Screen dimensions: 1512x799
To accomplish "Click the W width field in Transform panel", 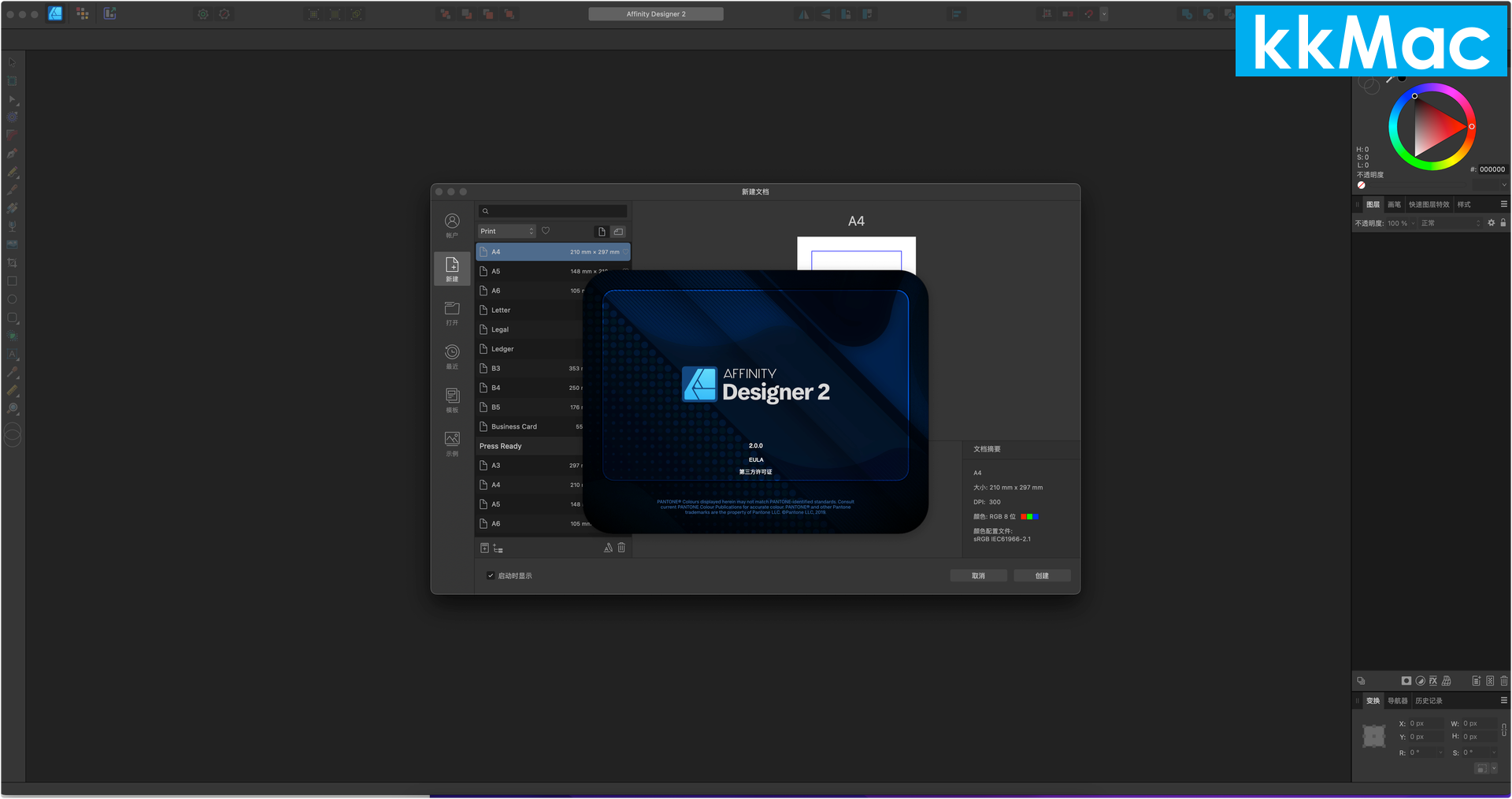I will coord(1480,723).
